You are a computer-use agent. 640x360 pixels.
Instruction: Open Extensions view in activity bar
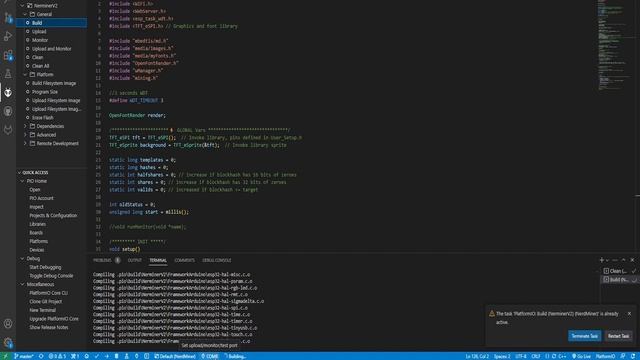8,55
